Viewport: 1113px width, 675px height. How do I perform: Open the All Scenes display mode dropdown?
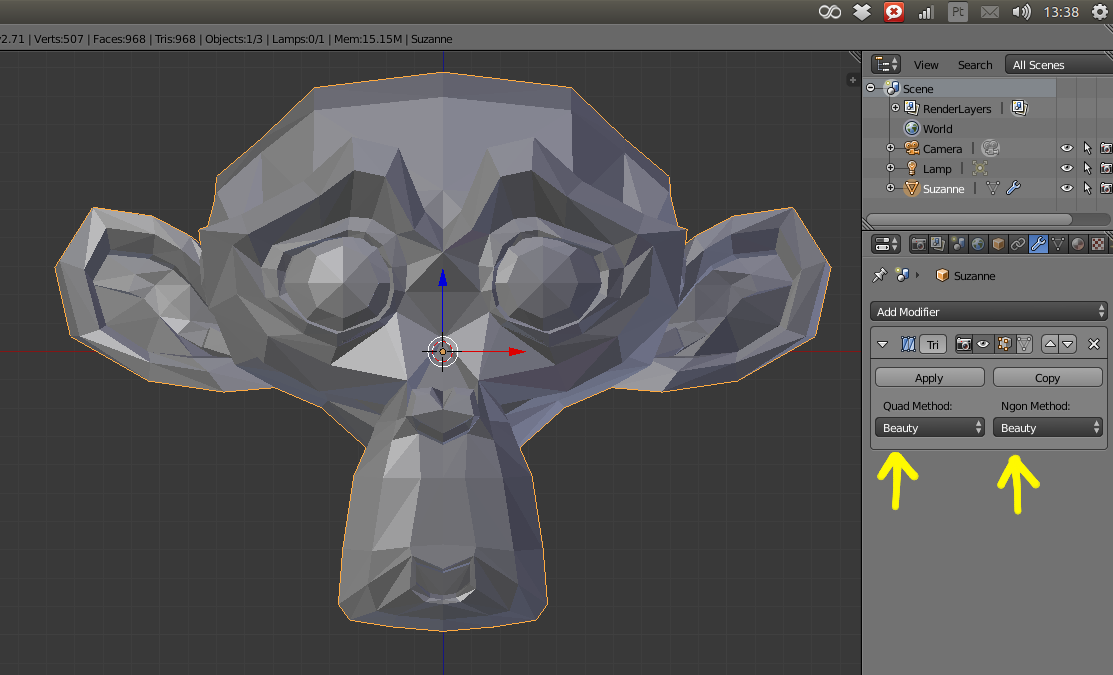1058,65
